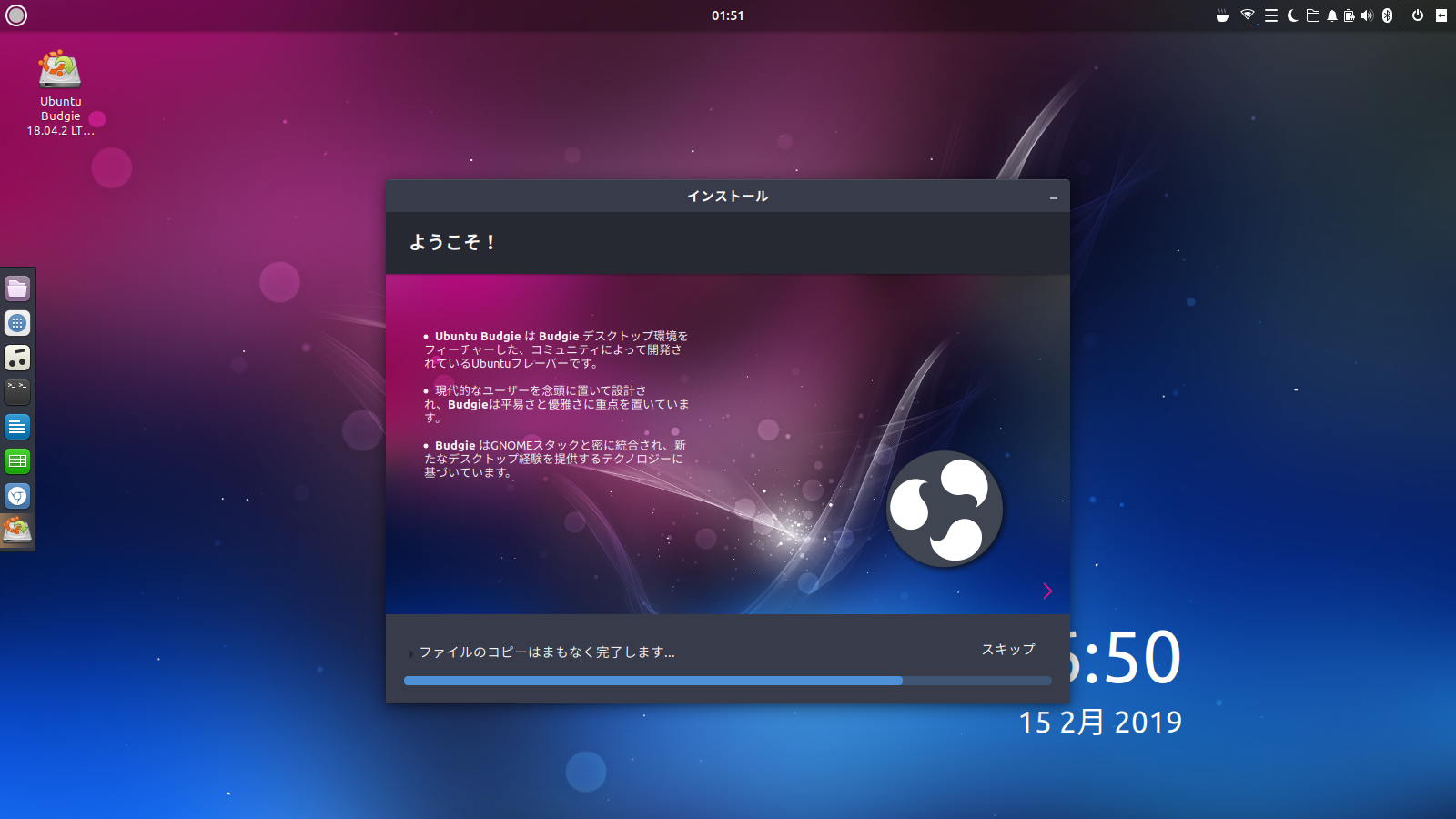Launch Chromium browser from the dock

[x=17, y=496]
